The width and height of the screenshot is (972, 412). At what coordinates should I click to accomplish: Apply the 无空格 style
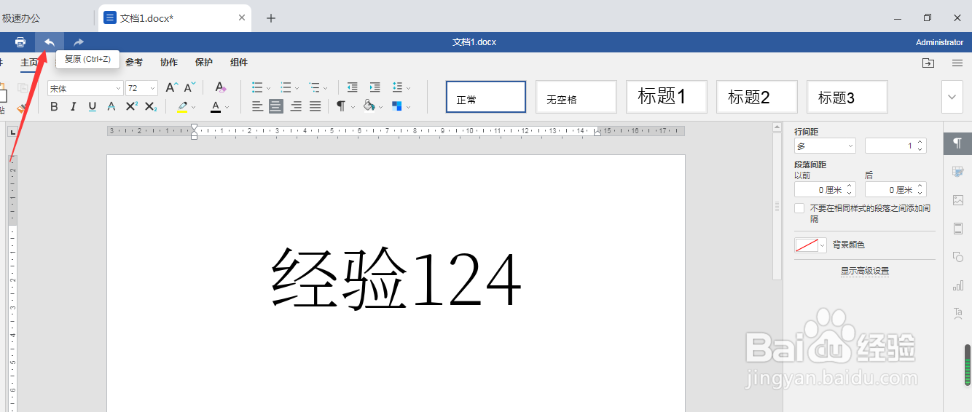coord(576,97)
